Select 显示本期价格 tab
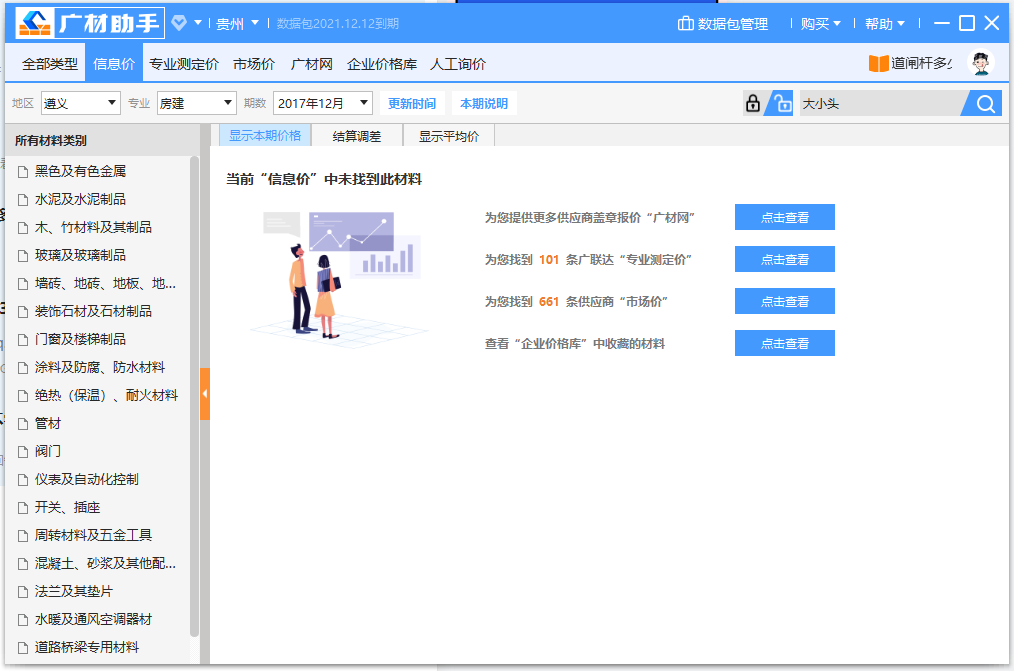1014x671 pixels. pyautogui.click(x=265, y=136)
